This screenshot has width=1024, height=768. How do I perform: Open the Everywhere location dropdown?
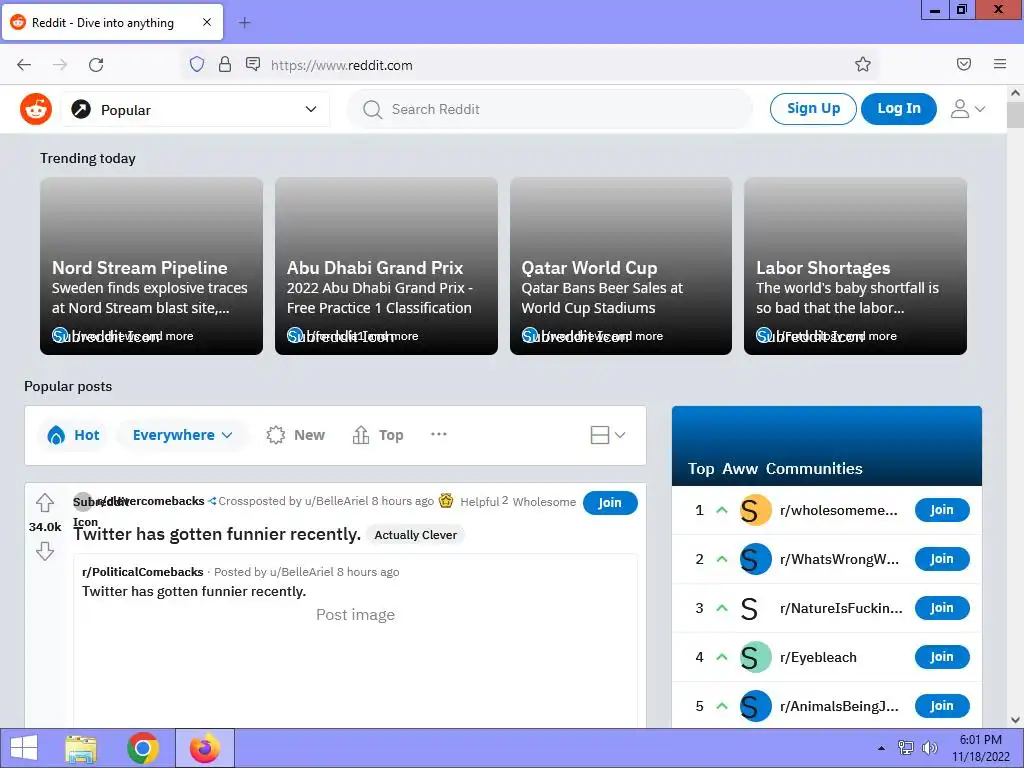tap(182, 435)
